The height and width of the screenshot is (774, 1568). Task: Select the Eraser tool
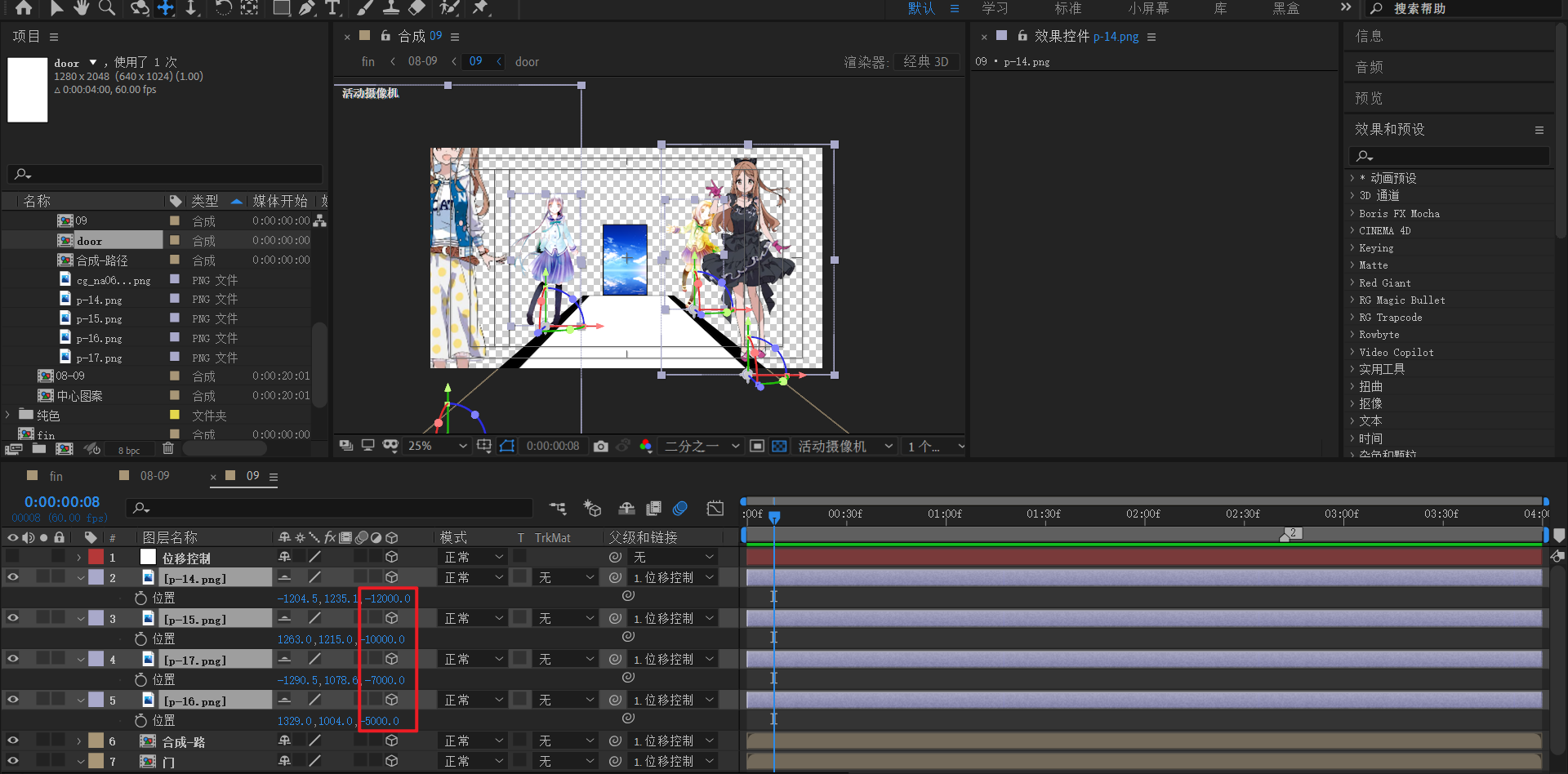(416, 8)
